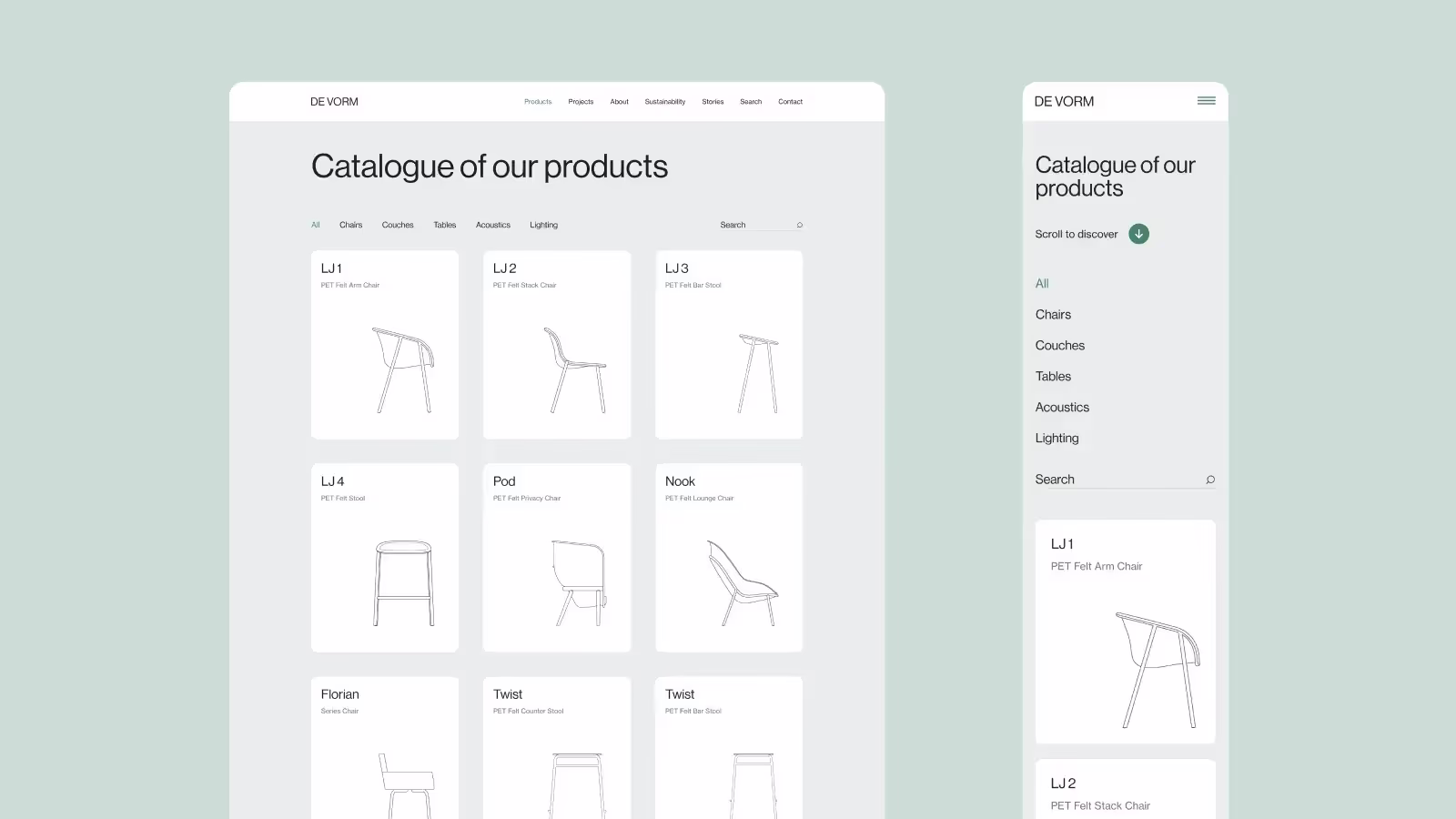The height and width of the screenshot is (819, 1456).
Task: Click the desktop catalogue Search field
Action: pos(753,225)
